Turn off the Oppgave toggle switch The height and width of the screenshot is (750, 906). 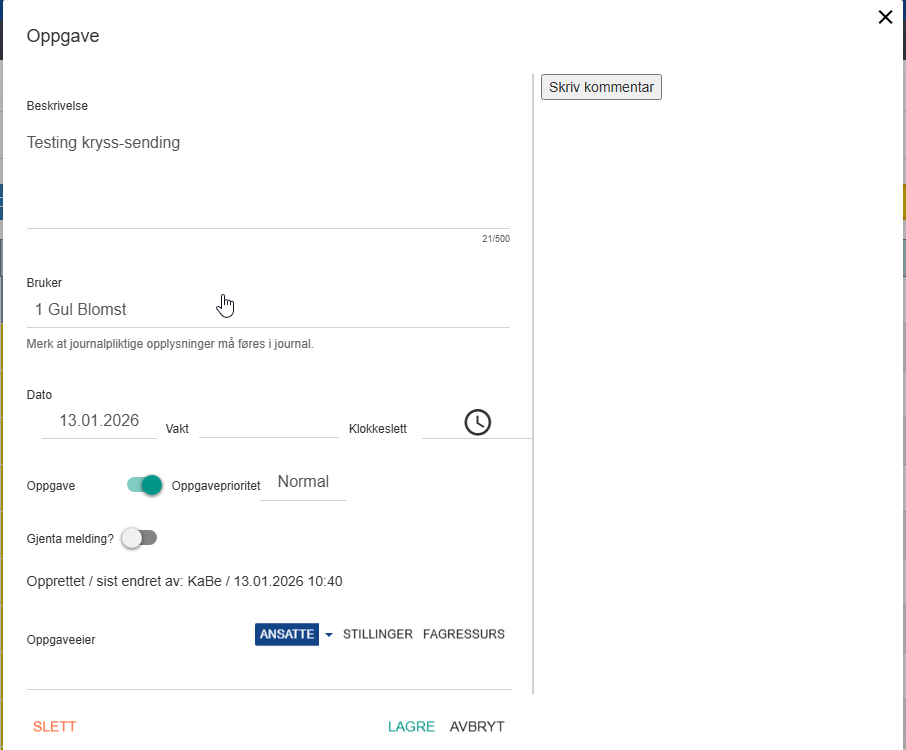(x=144, y=485)
